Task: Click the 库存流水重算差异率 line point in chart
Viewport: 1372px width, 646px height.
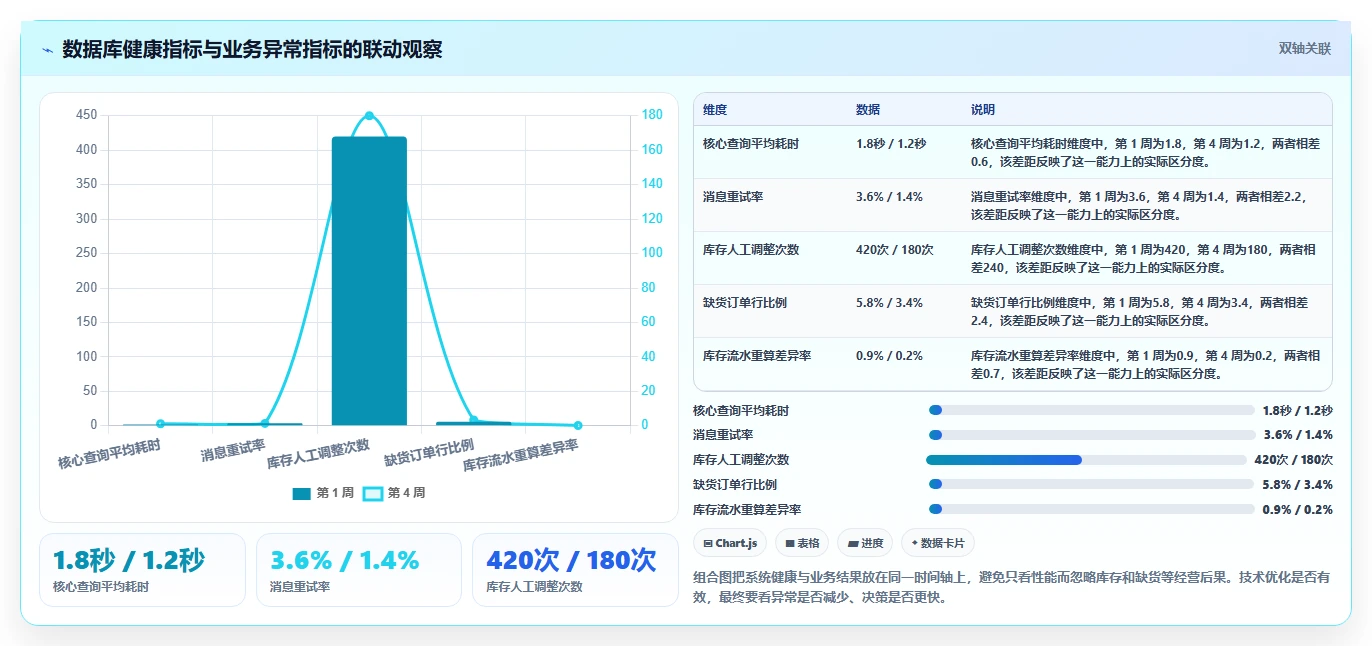Action: 578,425
